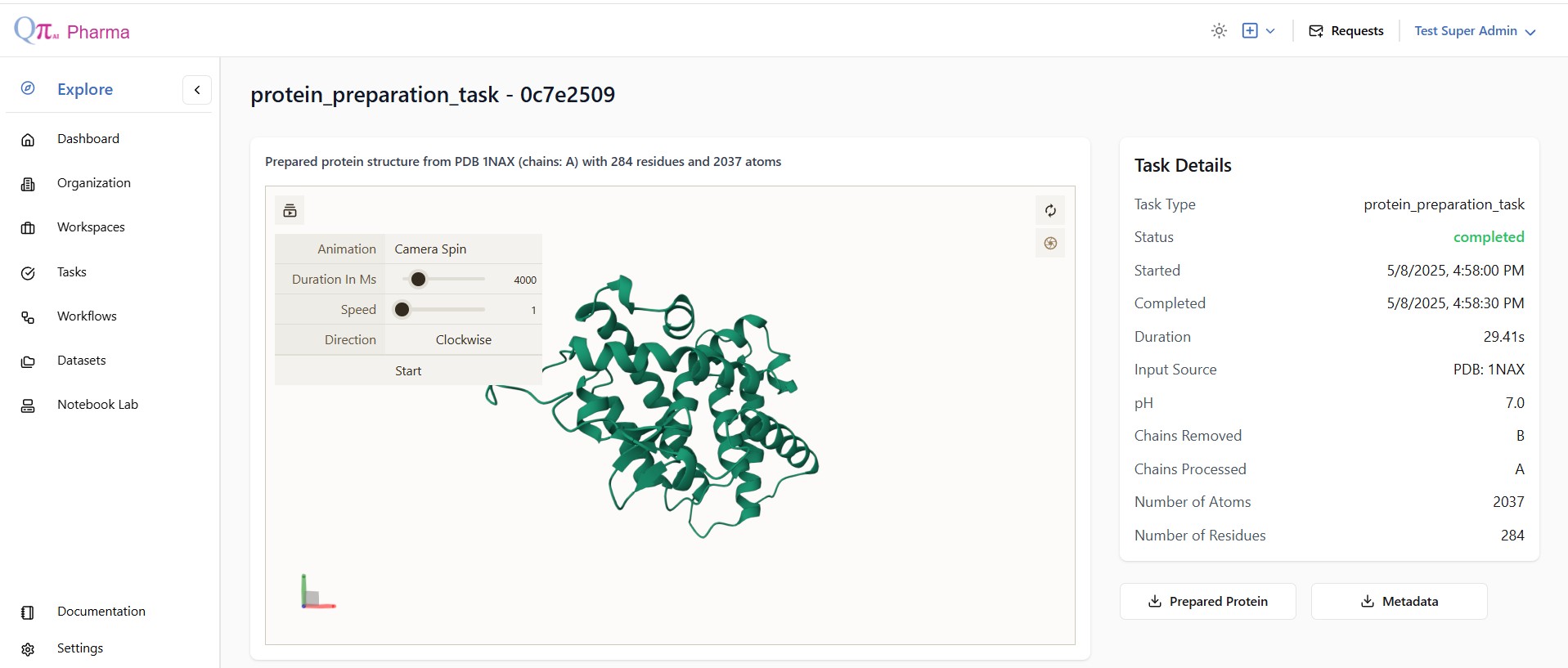The height and width of the screenshot is (668, 1568).
Task: Toggle the viewer animation panel icon
Action: 290,211
